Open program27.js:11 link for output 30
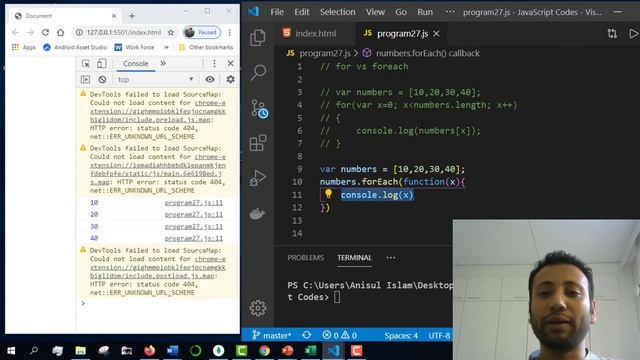 point(194,226)
